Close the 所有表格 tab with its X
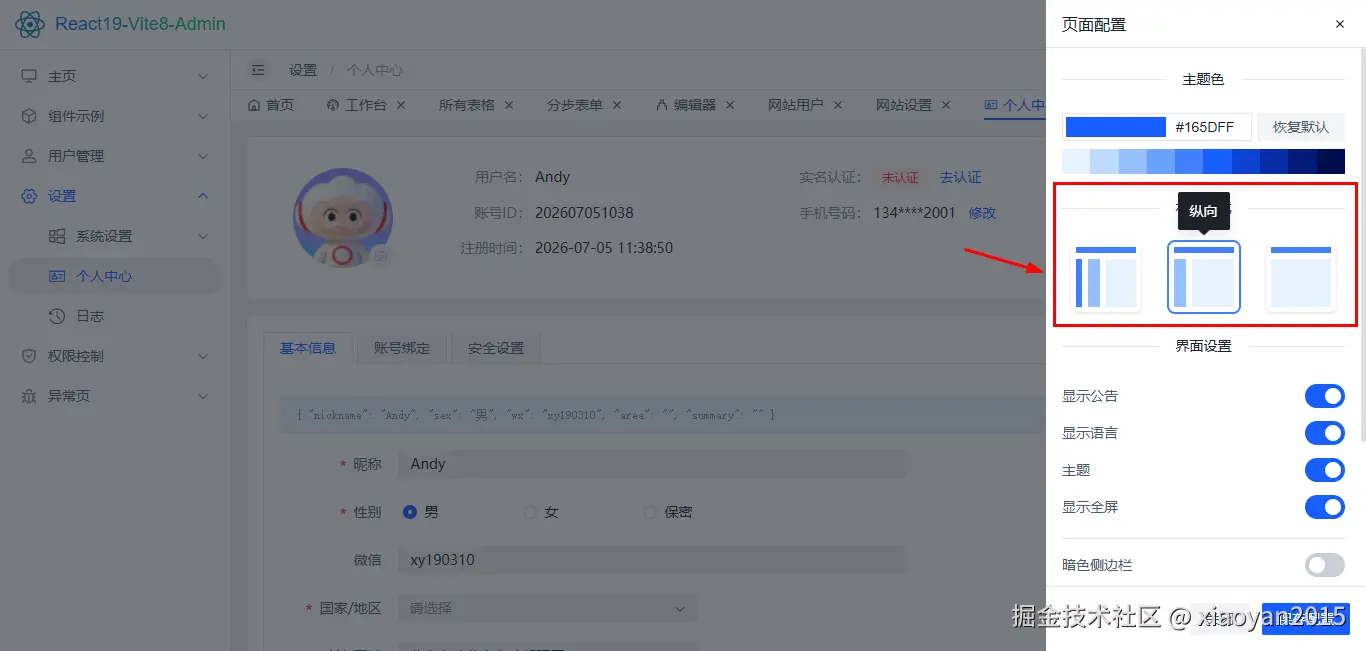1366x651 pixels. [x=509, y=105]
